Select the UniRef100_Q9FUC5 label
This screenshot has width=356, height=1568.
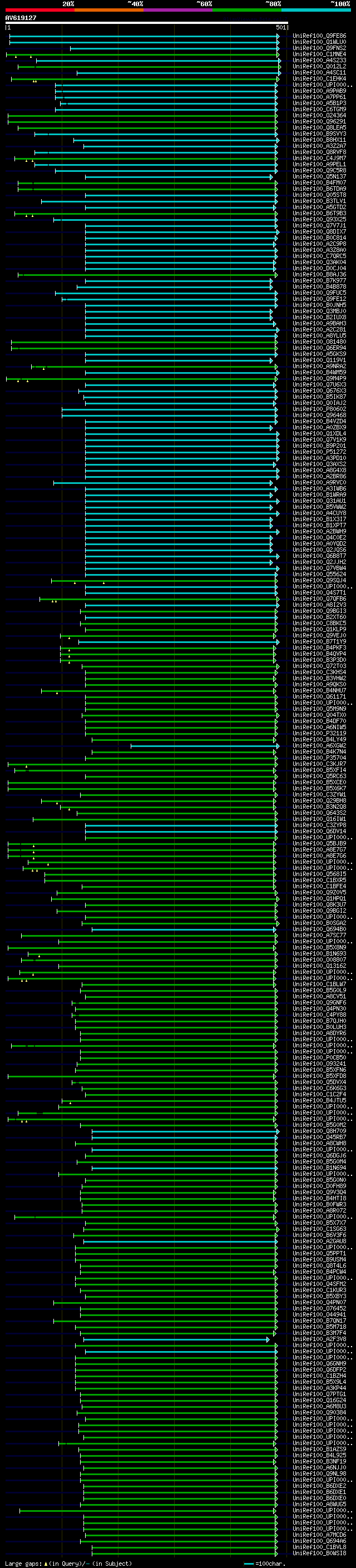click(x=319, y=293)
